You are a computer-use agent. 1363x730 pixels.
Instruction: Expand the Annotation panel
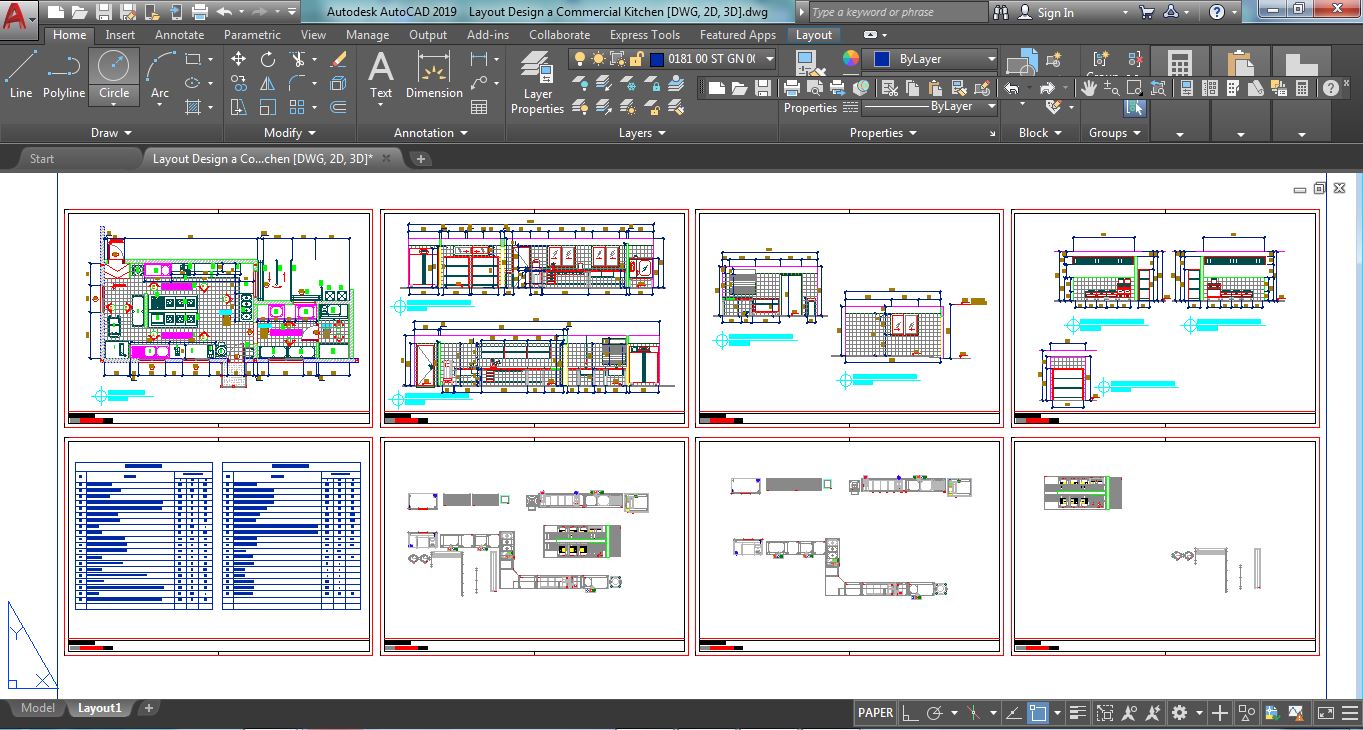pyautogui.click(x=431, y=132)
